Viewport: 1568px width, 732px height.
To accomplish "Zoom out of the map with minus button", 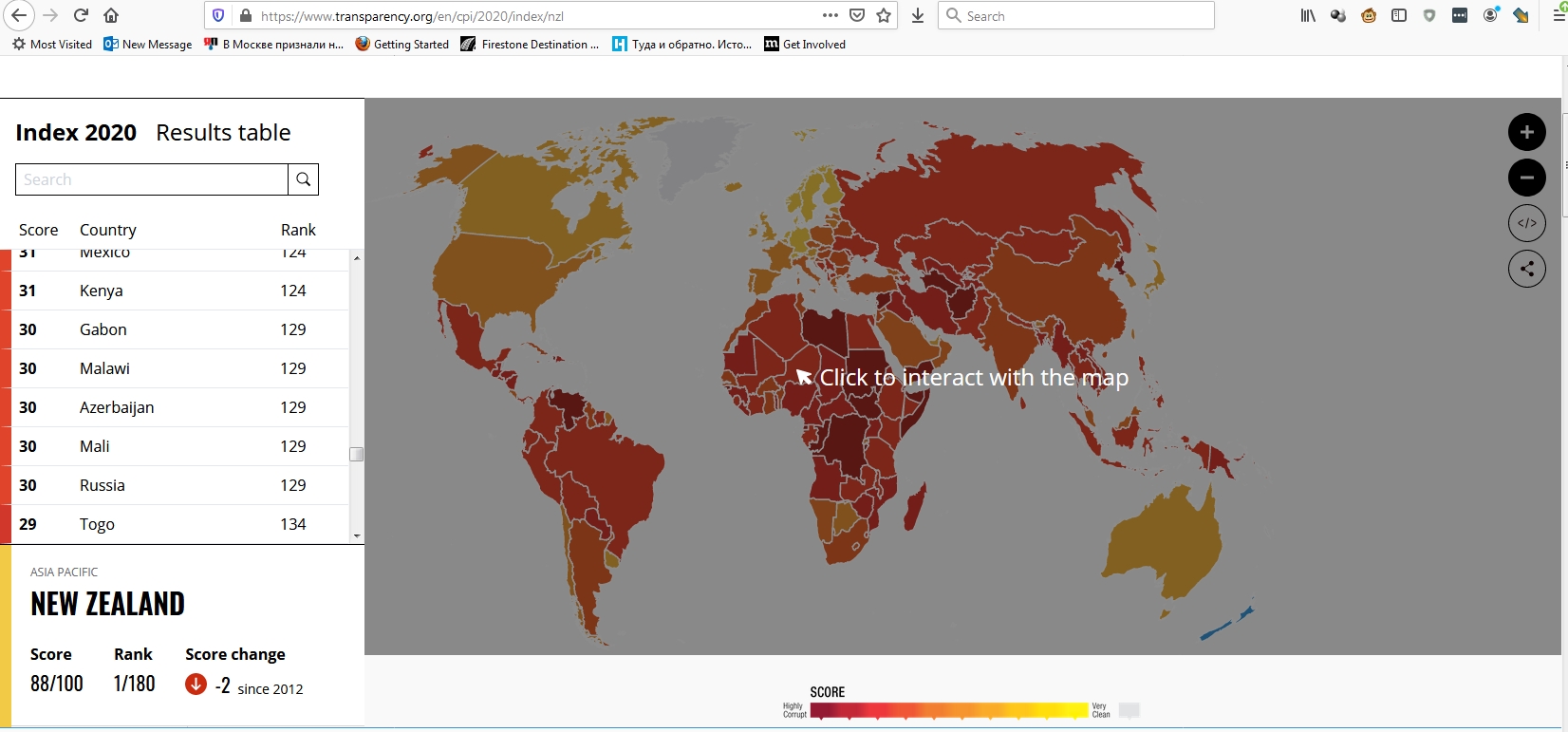I will tap(1526, 178).
